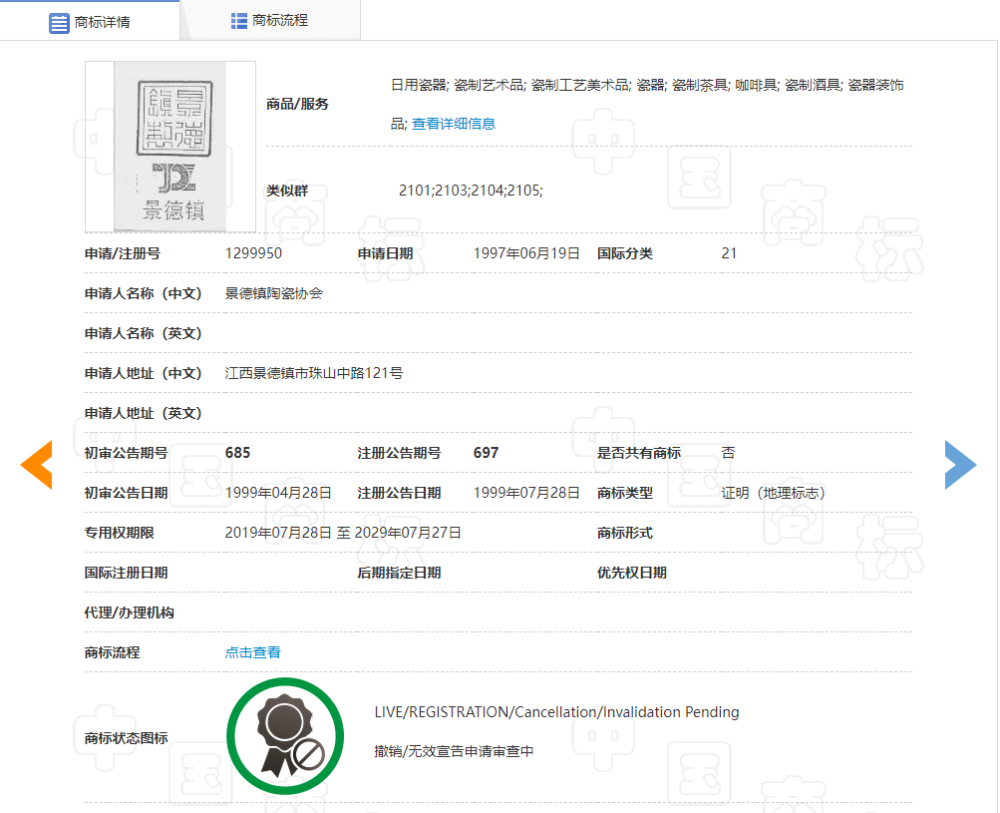This screenshot has height=813, width=1000.
Task: Click the green trademark status badge icon
Action: coord(285,736)
